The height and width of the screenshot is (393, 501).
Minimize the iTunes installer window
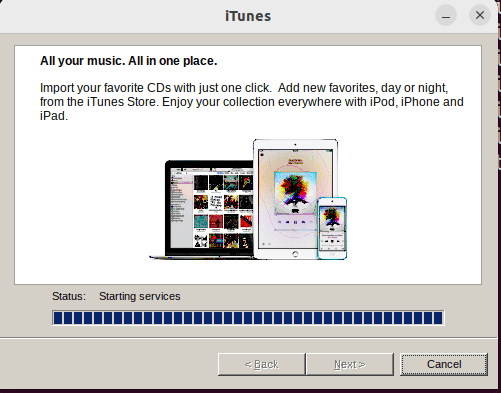tap(446, 15)
